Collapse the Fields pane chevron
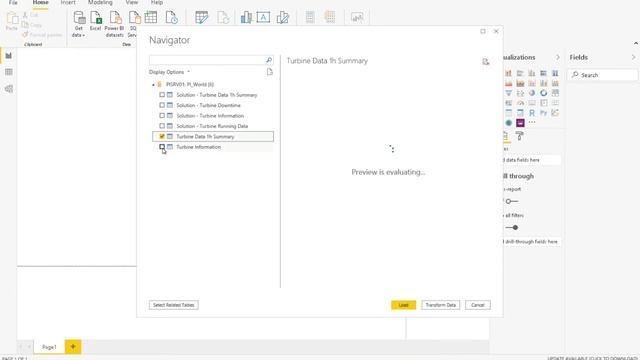Screen dimensions: 640x360 point(633,58)
